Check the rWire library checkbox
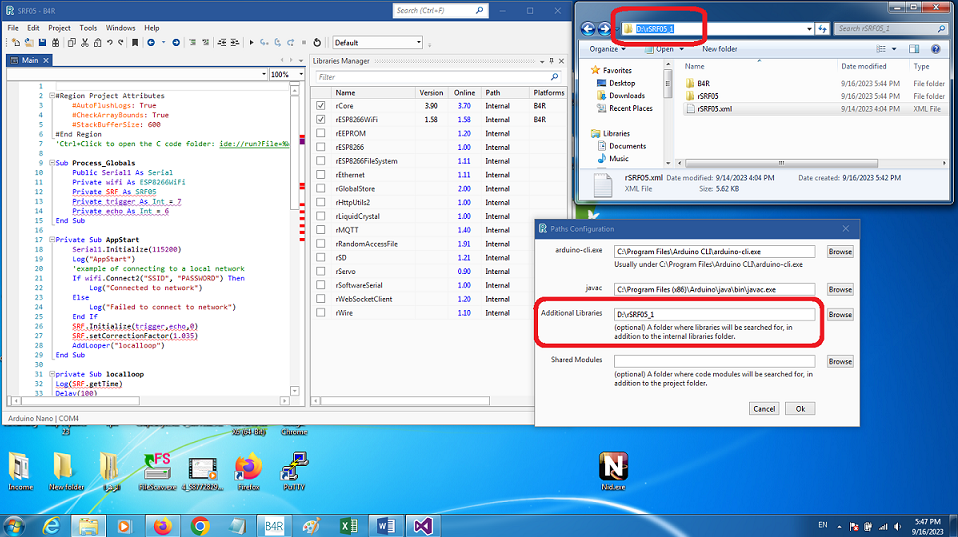 [321, 313]
